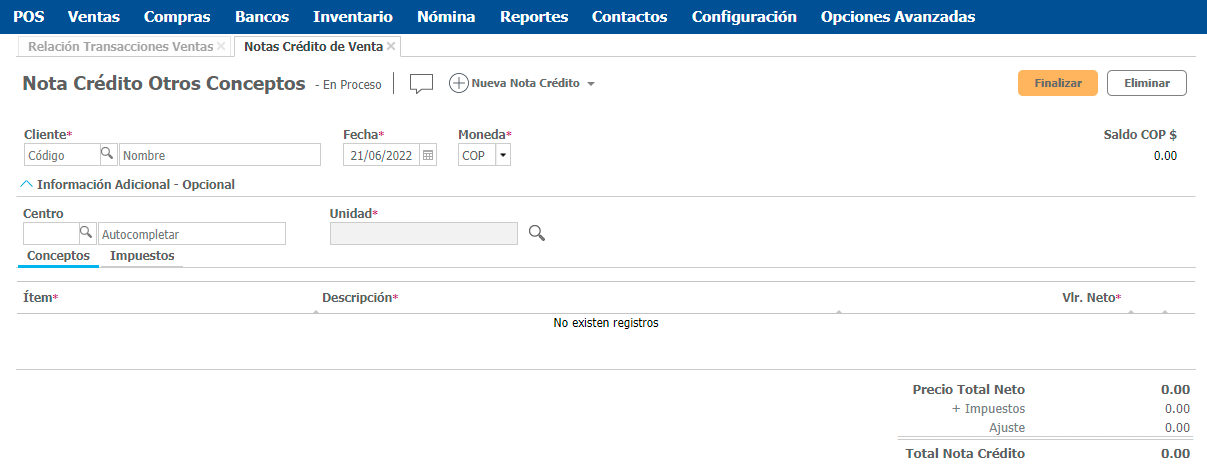
Task: Click the Cliente Nombre input field
Action: 220,155
